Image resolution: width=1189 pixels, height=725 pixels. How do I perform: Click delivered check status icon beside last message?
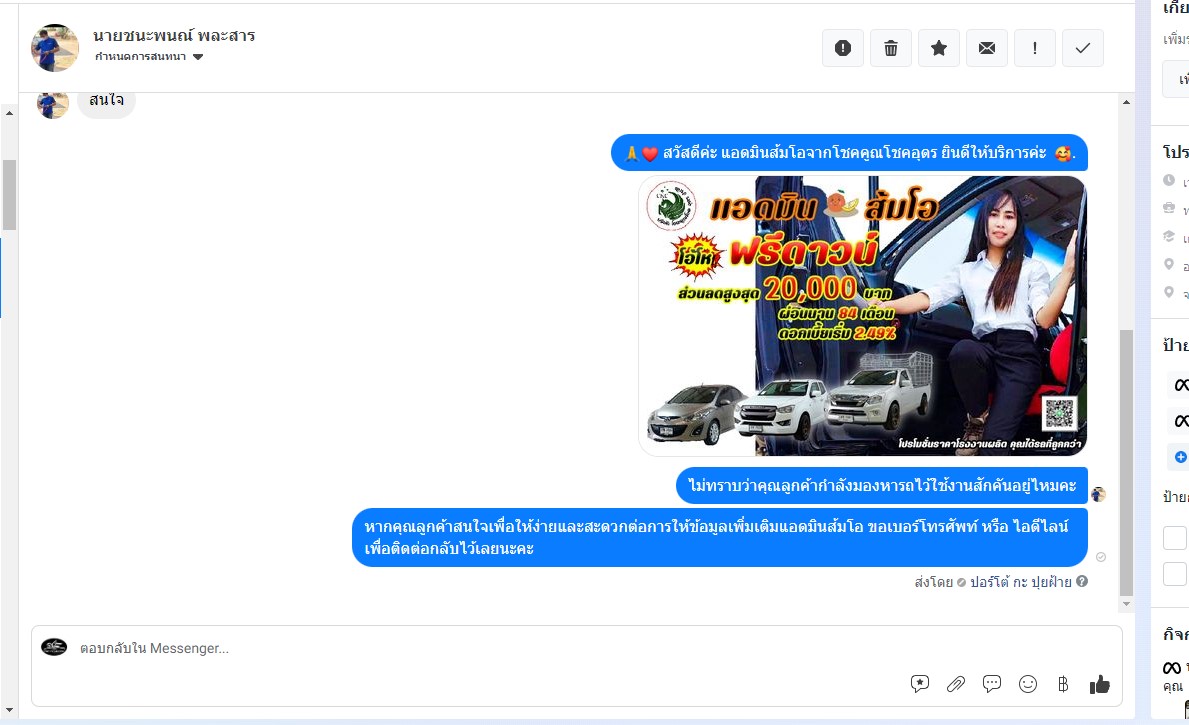point(1101,557)
